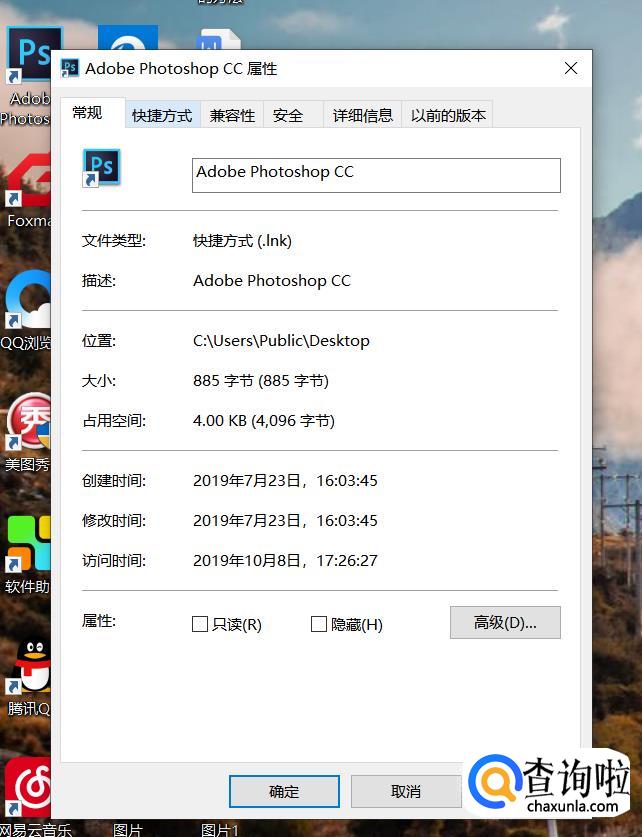Confirm with the 确定 button
642x837 pixels.
click(284, 791)
